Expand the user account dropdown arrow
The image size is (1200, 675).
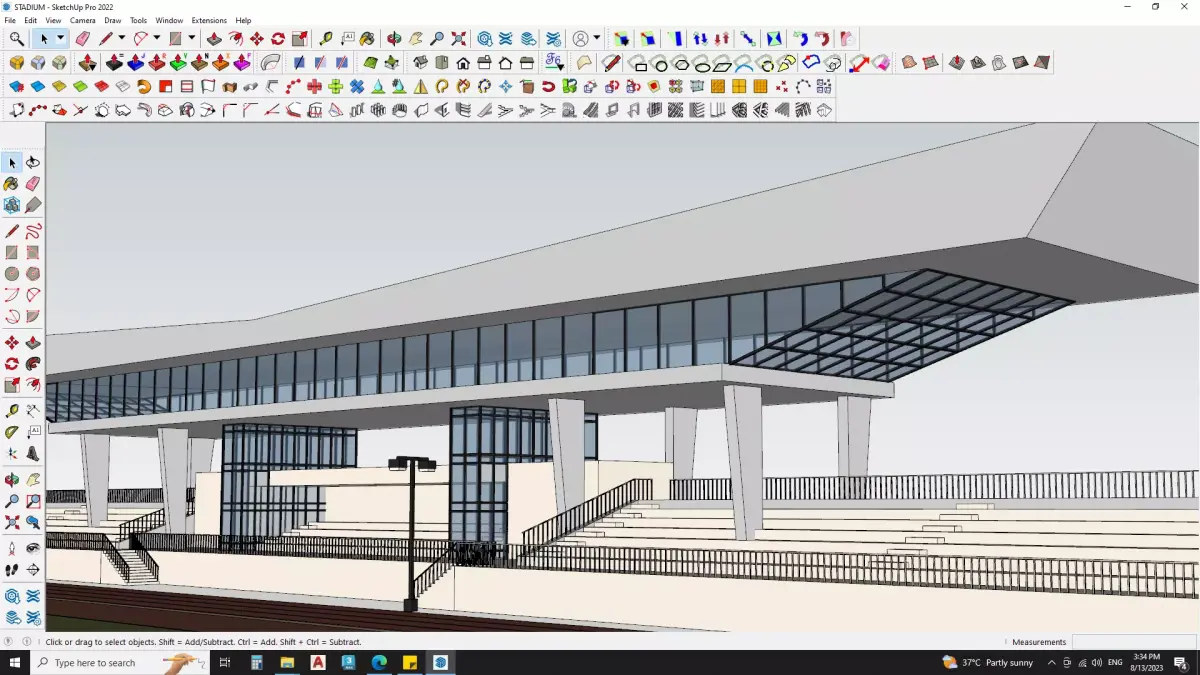click(597, 39)
